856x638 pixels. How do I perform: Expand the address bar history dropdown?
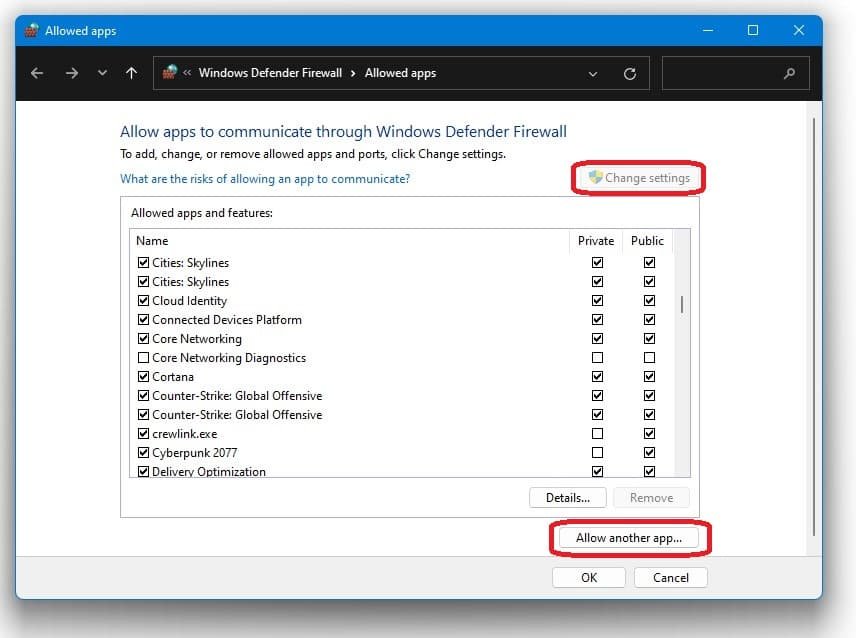[593, 74]
